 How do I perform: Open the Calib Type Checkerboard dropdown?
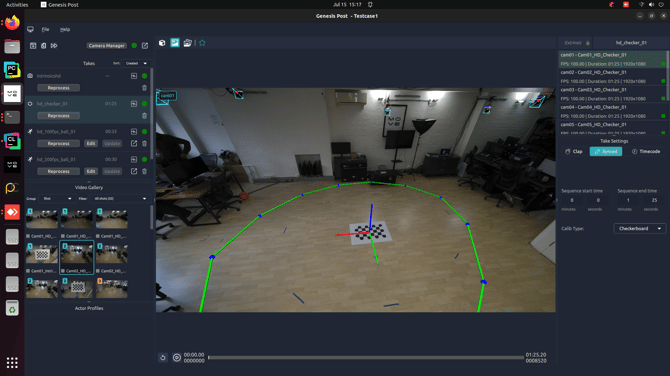640,229
